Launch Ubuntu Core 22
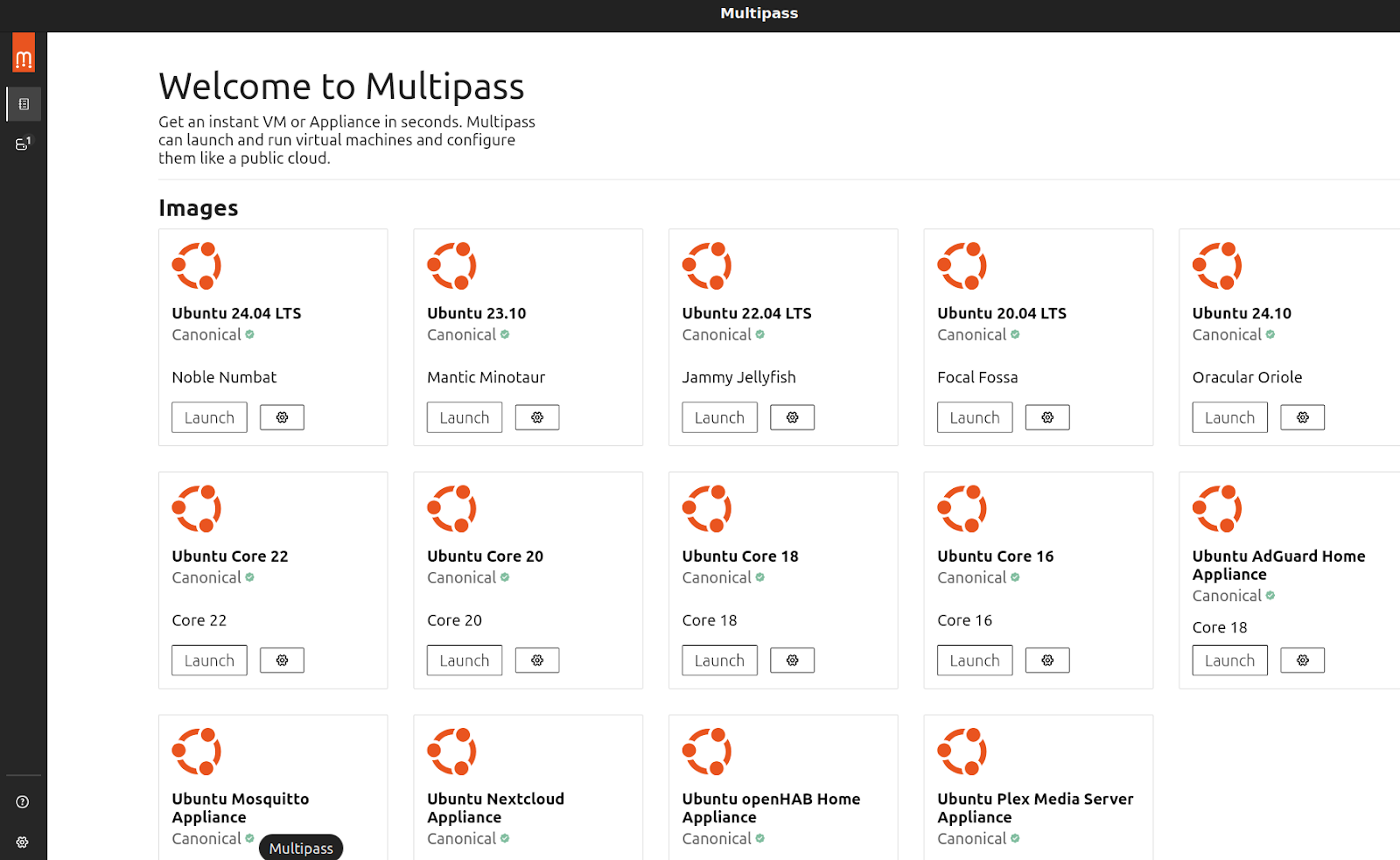1400x860 pixels. point(209,661)
